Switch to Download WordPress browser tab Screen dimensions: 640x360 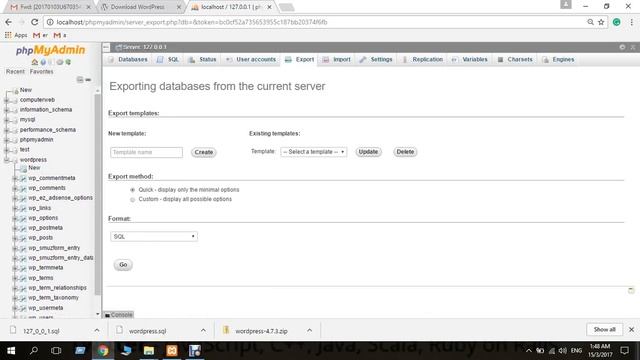pos(141,7)
